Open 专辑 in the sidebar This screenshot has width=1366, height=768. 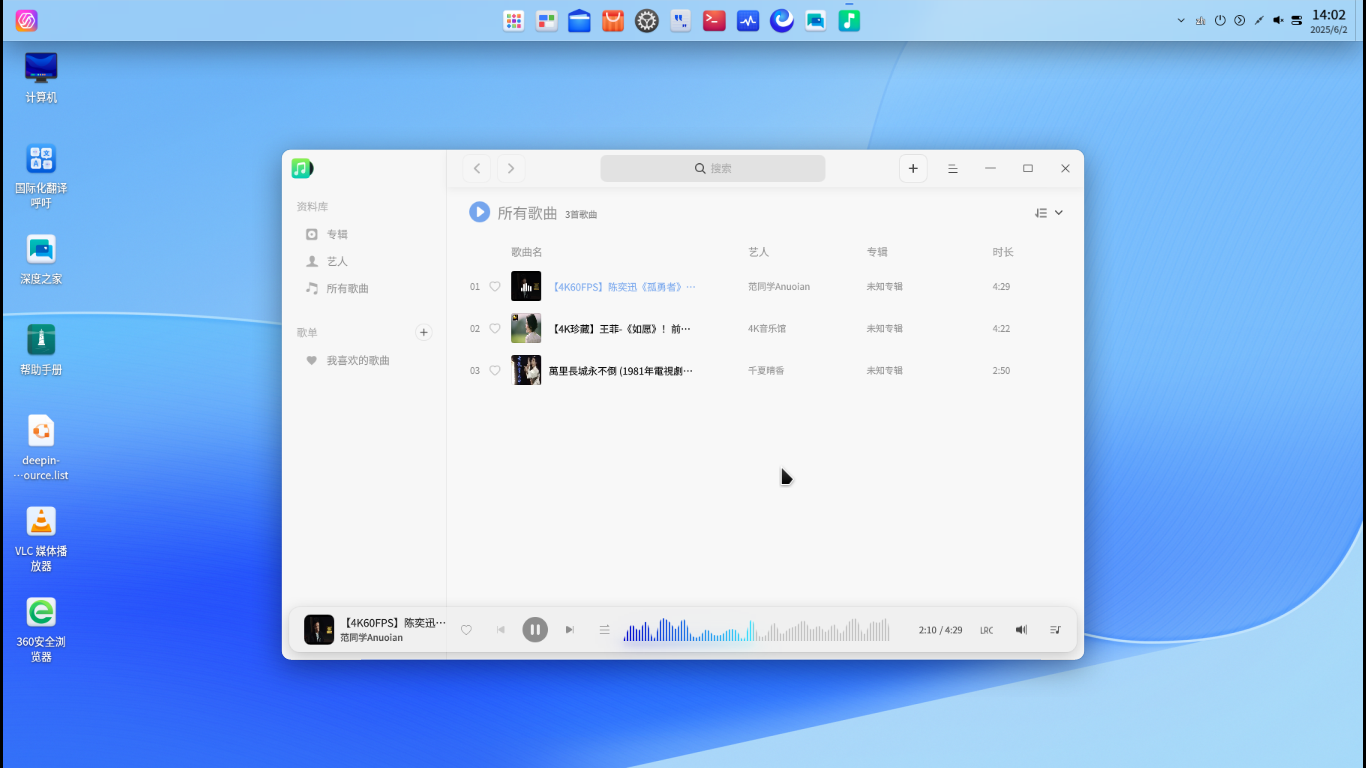click(366, 234)
